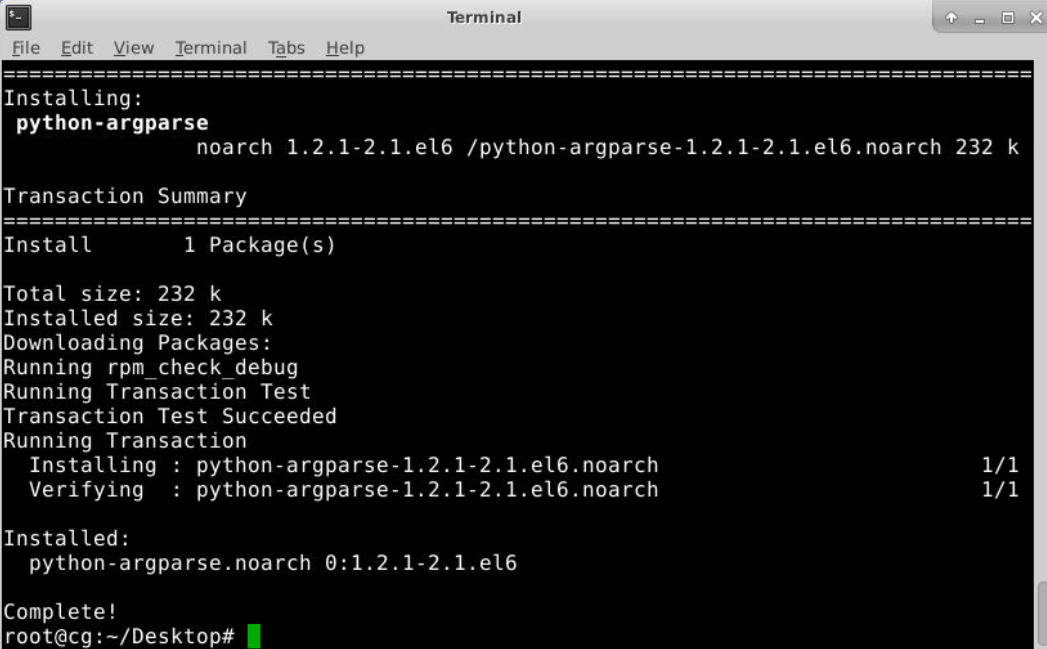This screenshot has width=1047, height=649.
Task: Open the Terminal menu
Action: click(x=211, y=47)
